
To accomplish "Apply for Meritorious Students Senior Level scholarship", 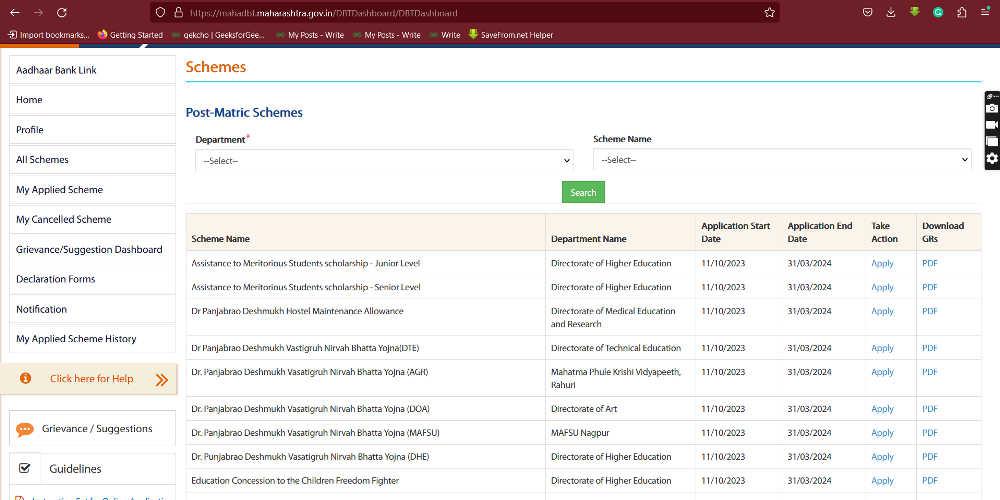I will pos(882,287).
